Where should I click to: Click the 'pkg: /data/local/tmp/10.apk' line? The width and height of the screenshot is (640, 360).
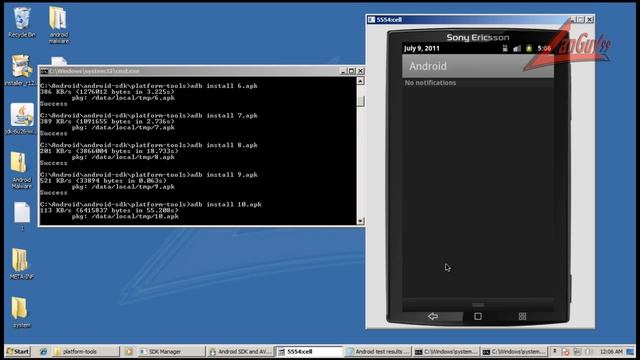tap(125, 216)
